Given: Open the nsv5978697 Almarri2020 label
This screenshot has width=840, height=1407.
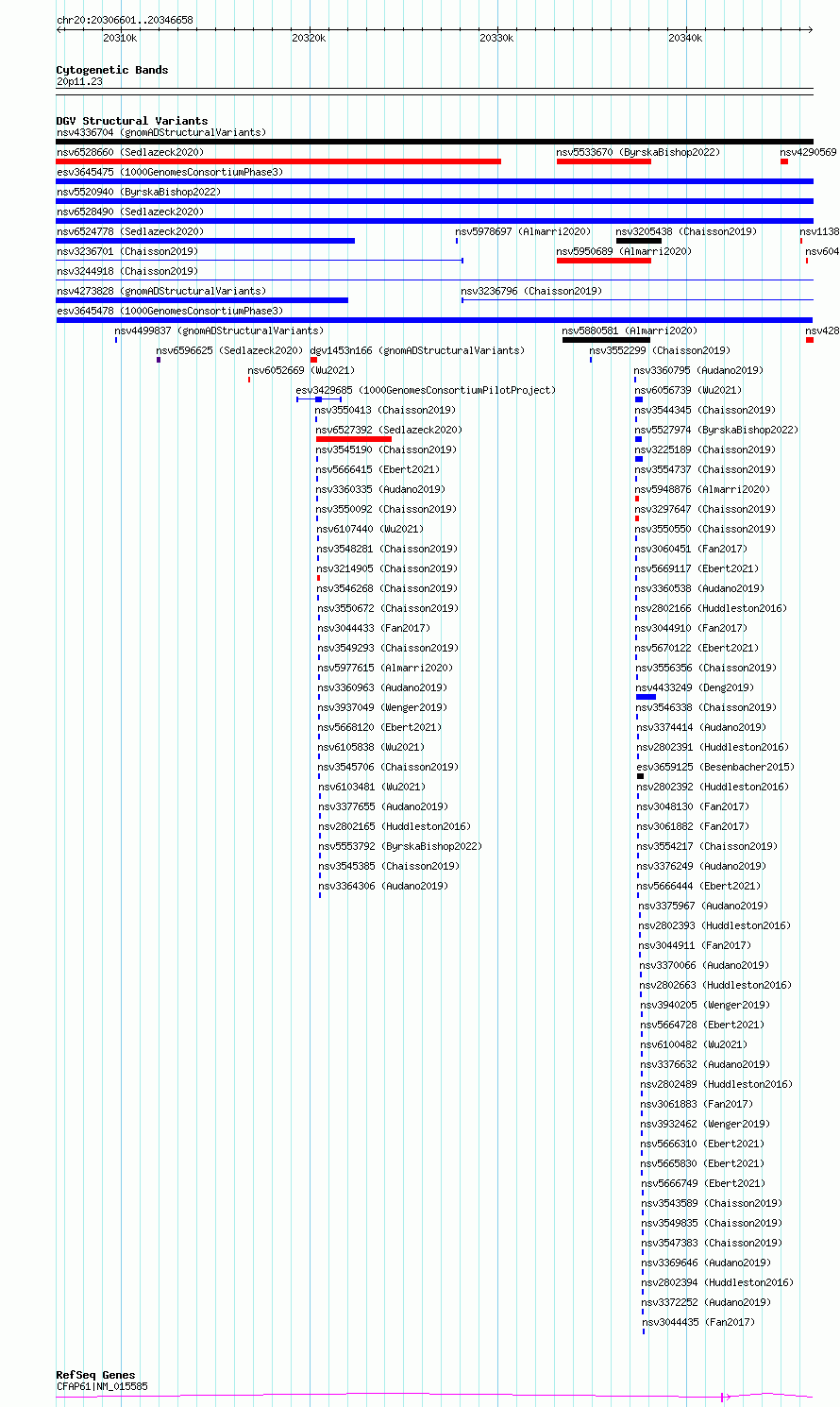Looking at the screenshot, I should (523, 231).
